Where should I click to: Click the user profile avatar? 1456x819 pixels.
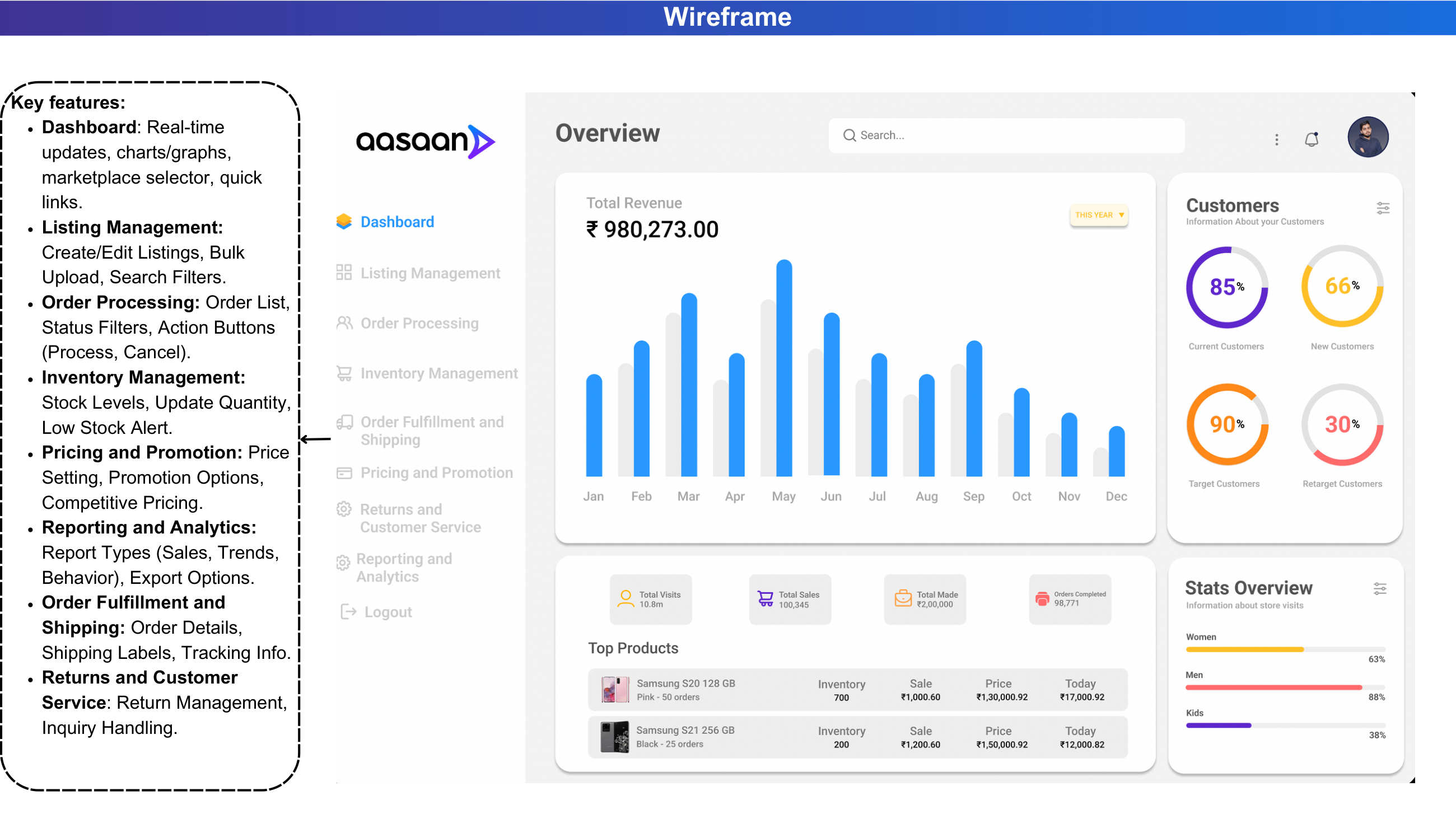[1368, 137]
